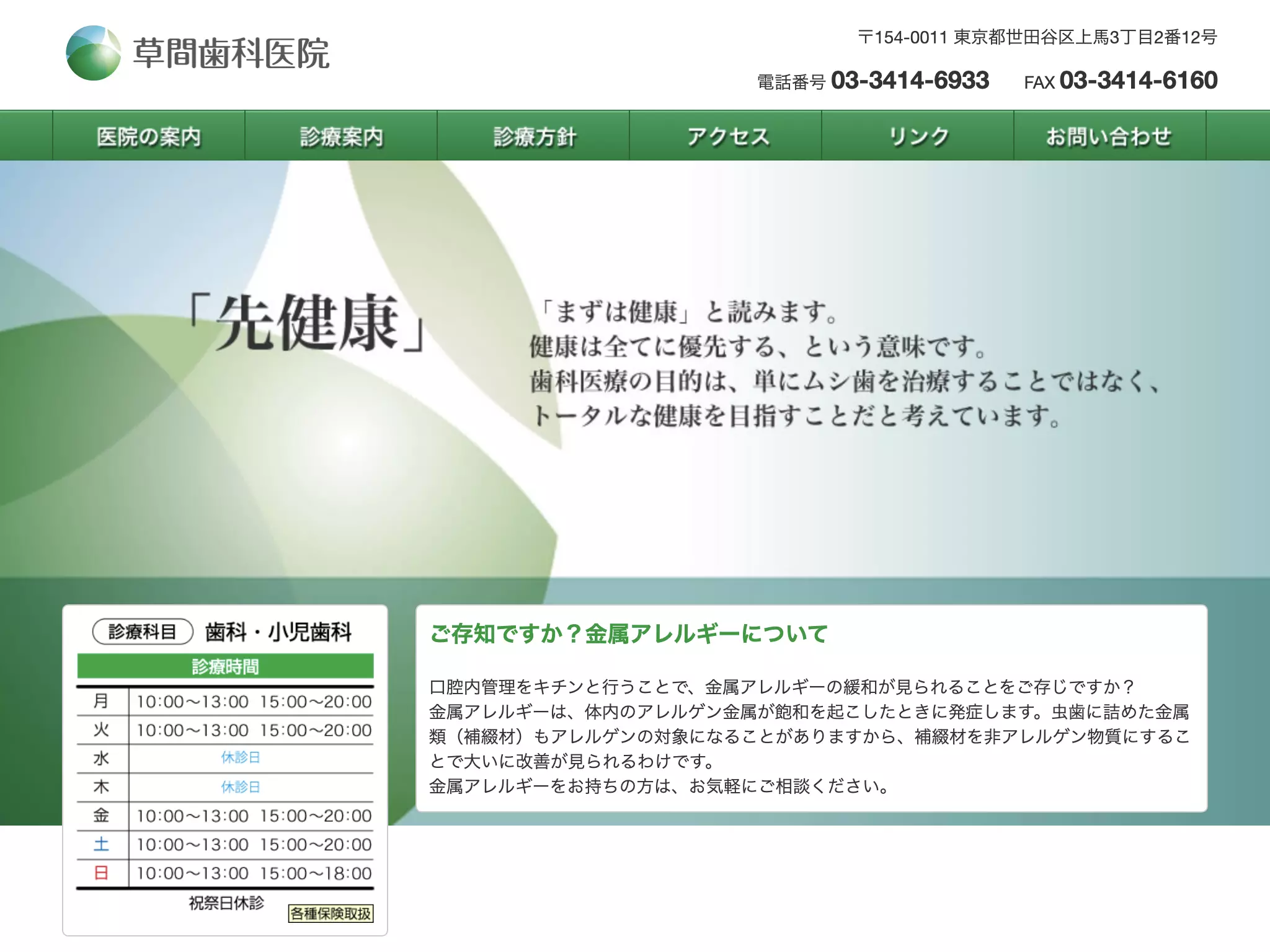The width and height of the screenshot is (1270, 952).
Task: Open the 医院の案内 menu item
Action: point(149,136)
